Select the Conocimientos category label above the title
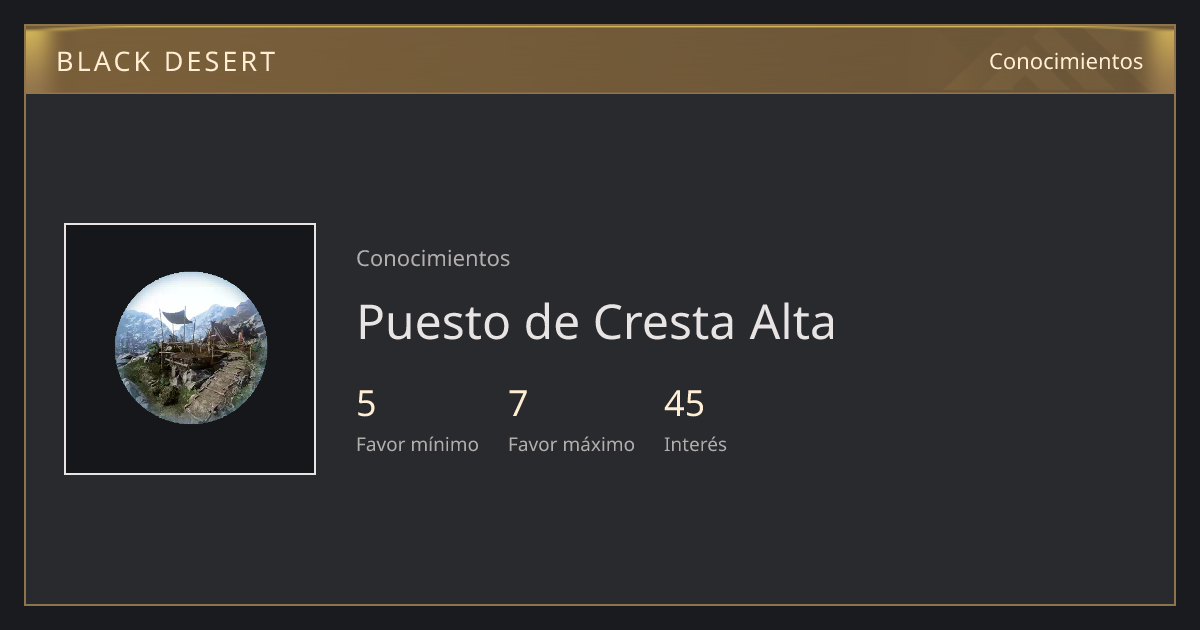 coord(433,258)
